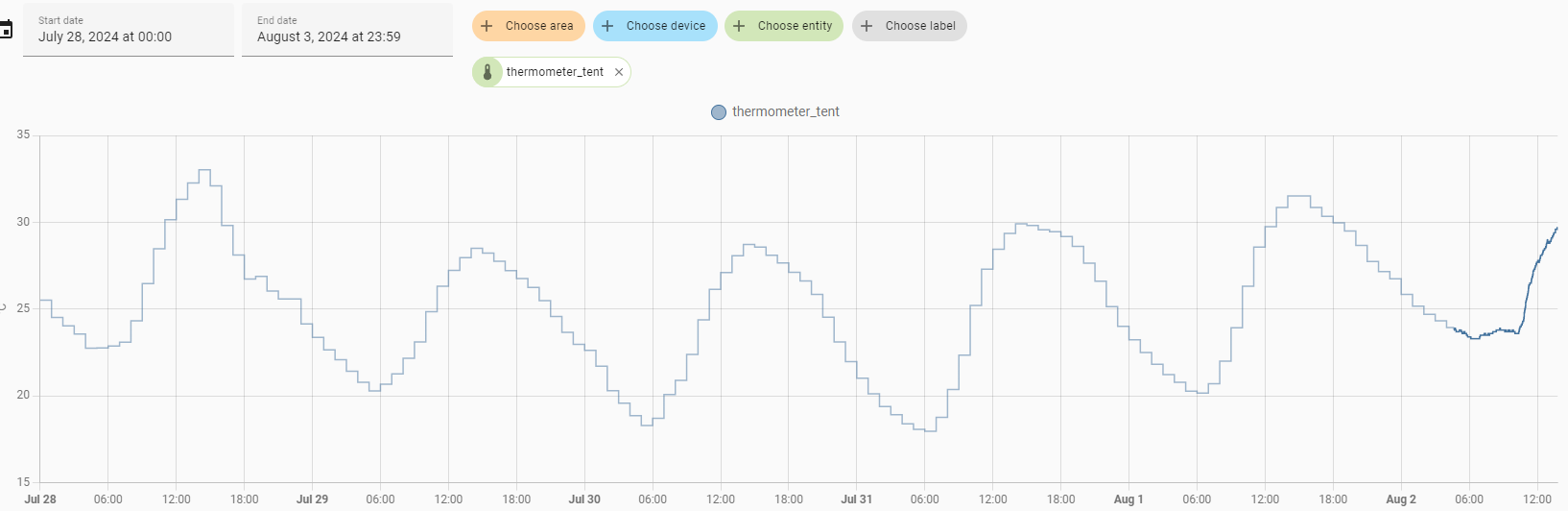Remove the thermometer_tent chip with its X
1568x511 pixels.
click(x=619, y=72)
